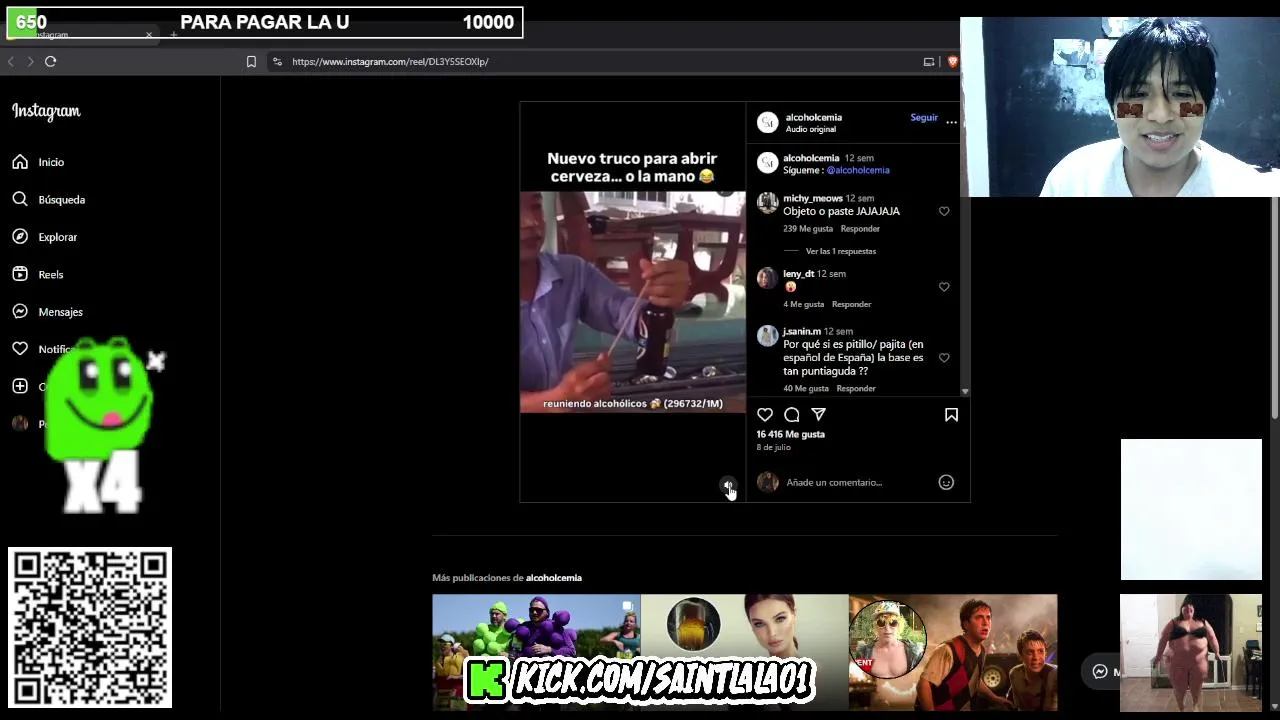Click 239 Me gusta on michy_meows comment
Image resolution: width=1280 pixels, height=720 pixels.
pyautogui.click(x=808, y=229)
